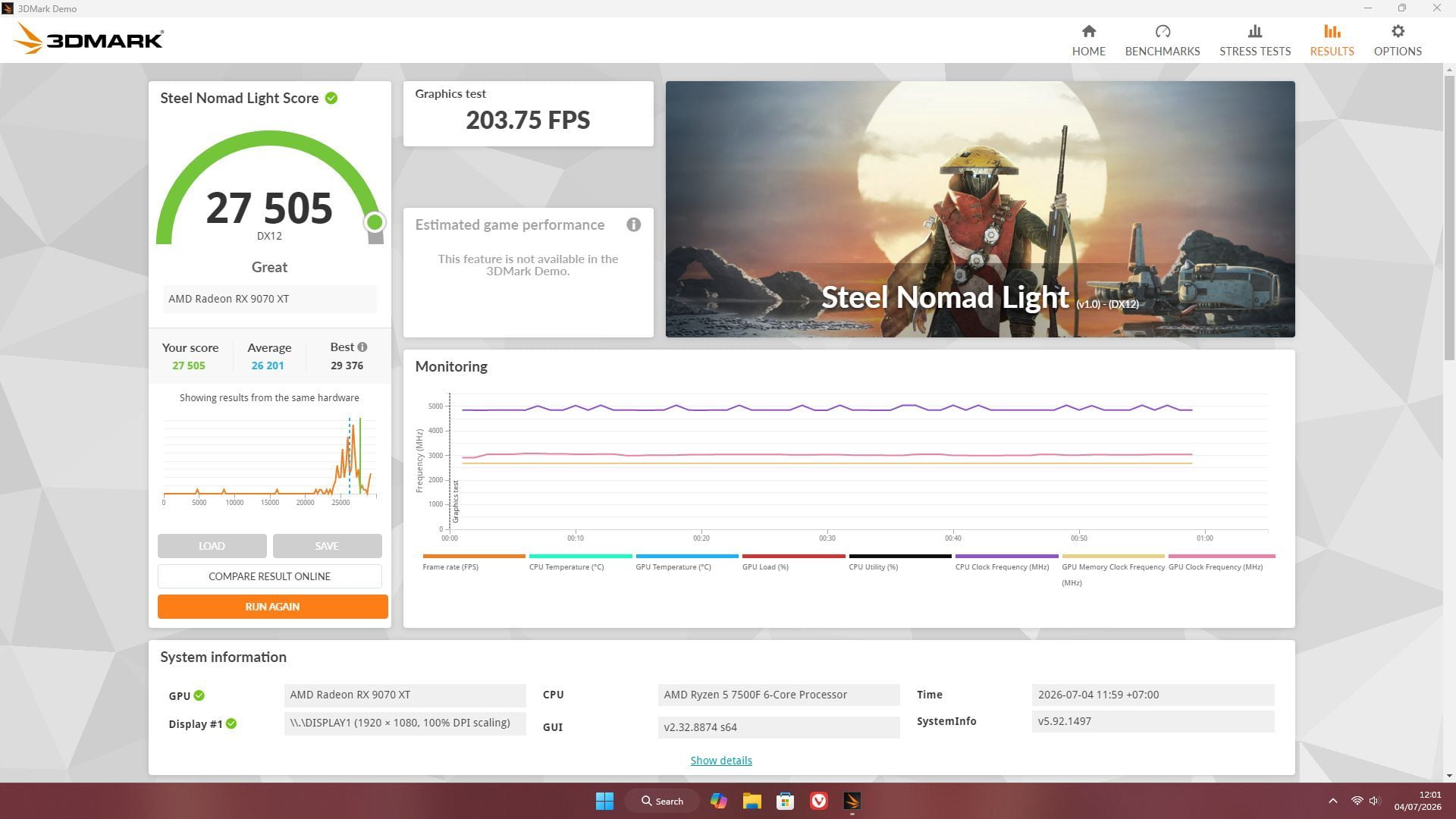Click the Wi-Fi network tray icon
This screenshot has height=819, width=1456.
click(1357, 801)
